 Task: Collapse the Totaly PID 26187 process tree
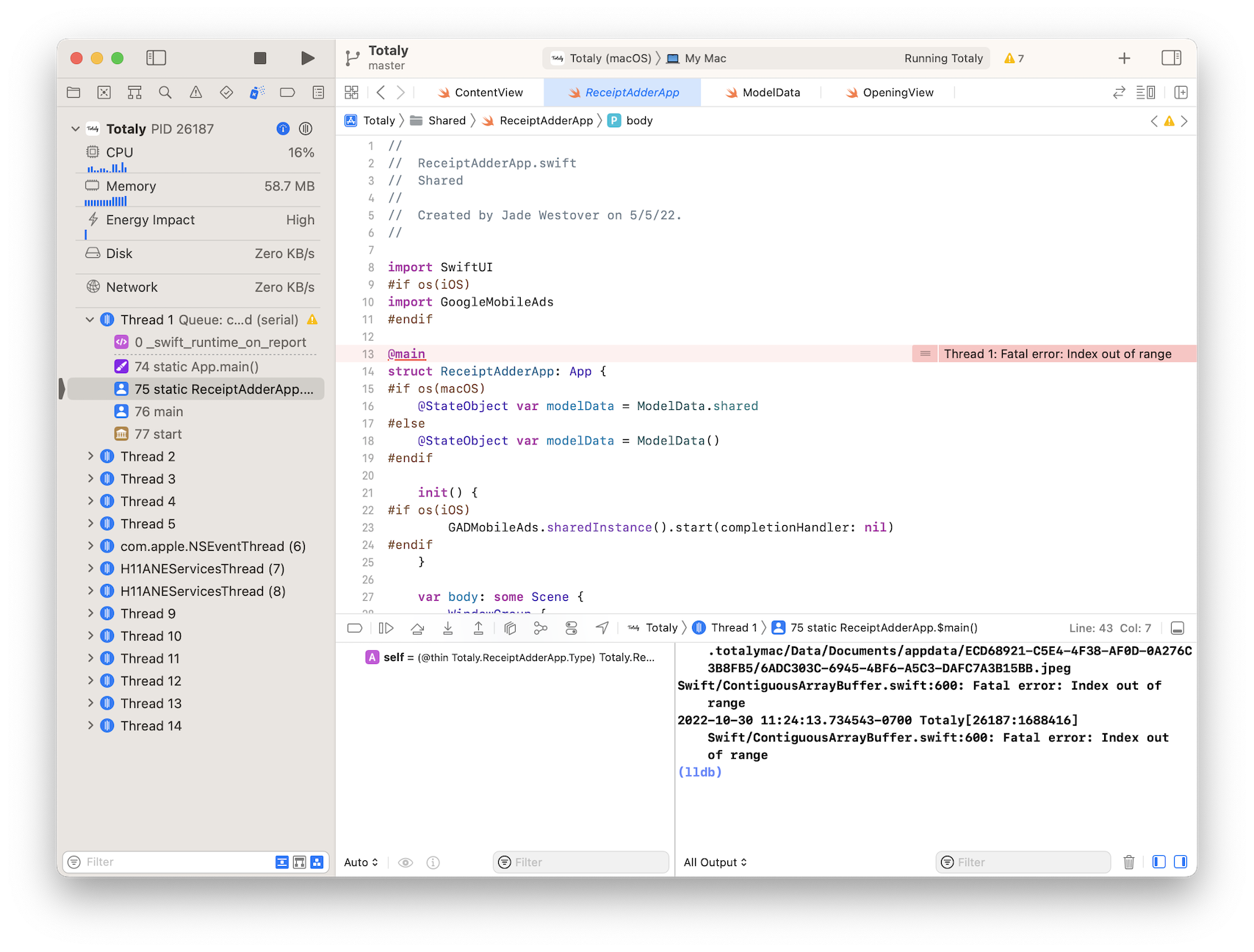75,129
